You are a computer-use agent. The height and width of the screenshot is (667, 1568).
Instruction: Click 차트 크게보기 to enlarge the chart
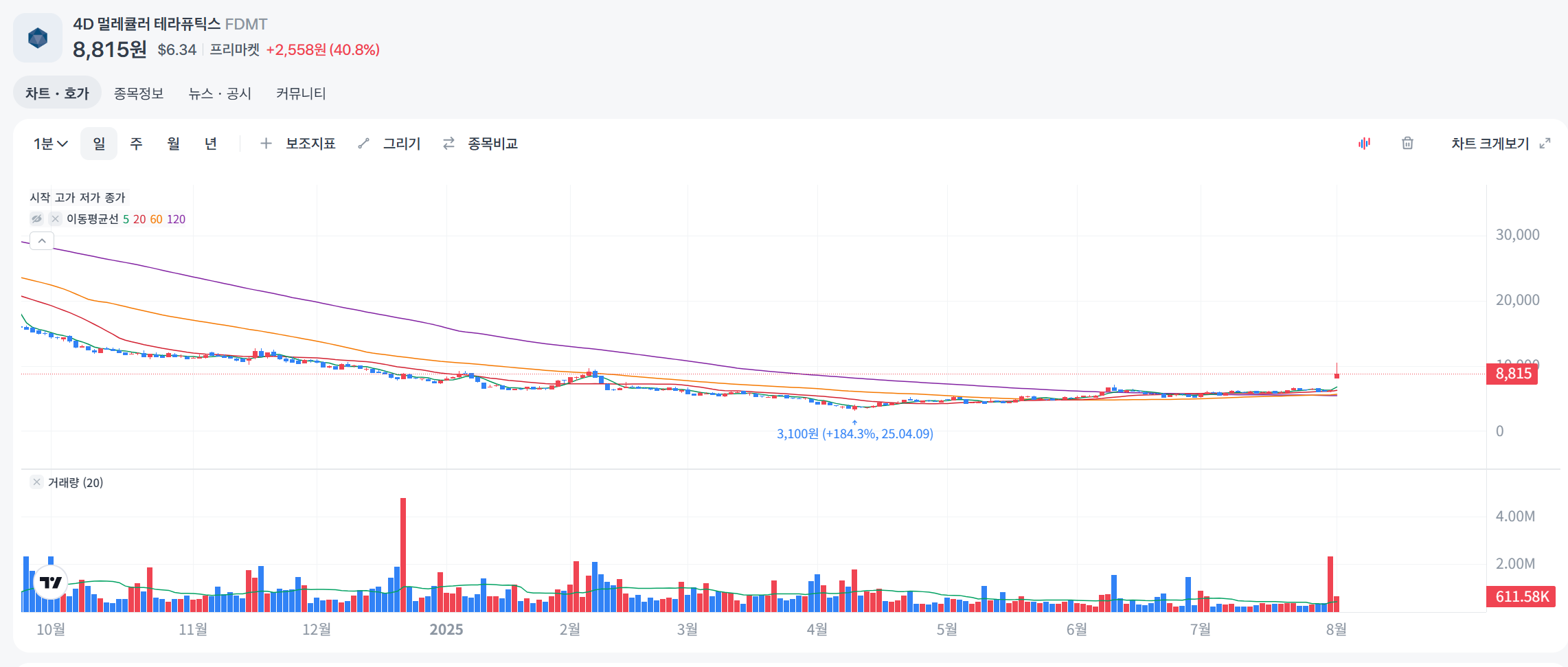pos(1490,144)
